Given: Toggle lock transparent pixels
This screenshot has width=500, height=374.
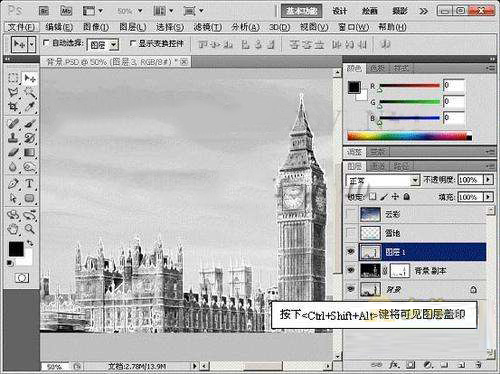Looking at the screenshot, I should pyautogui.click(x=373, y=197).
